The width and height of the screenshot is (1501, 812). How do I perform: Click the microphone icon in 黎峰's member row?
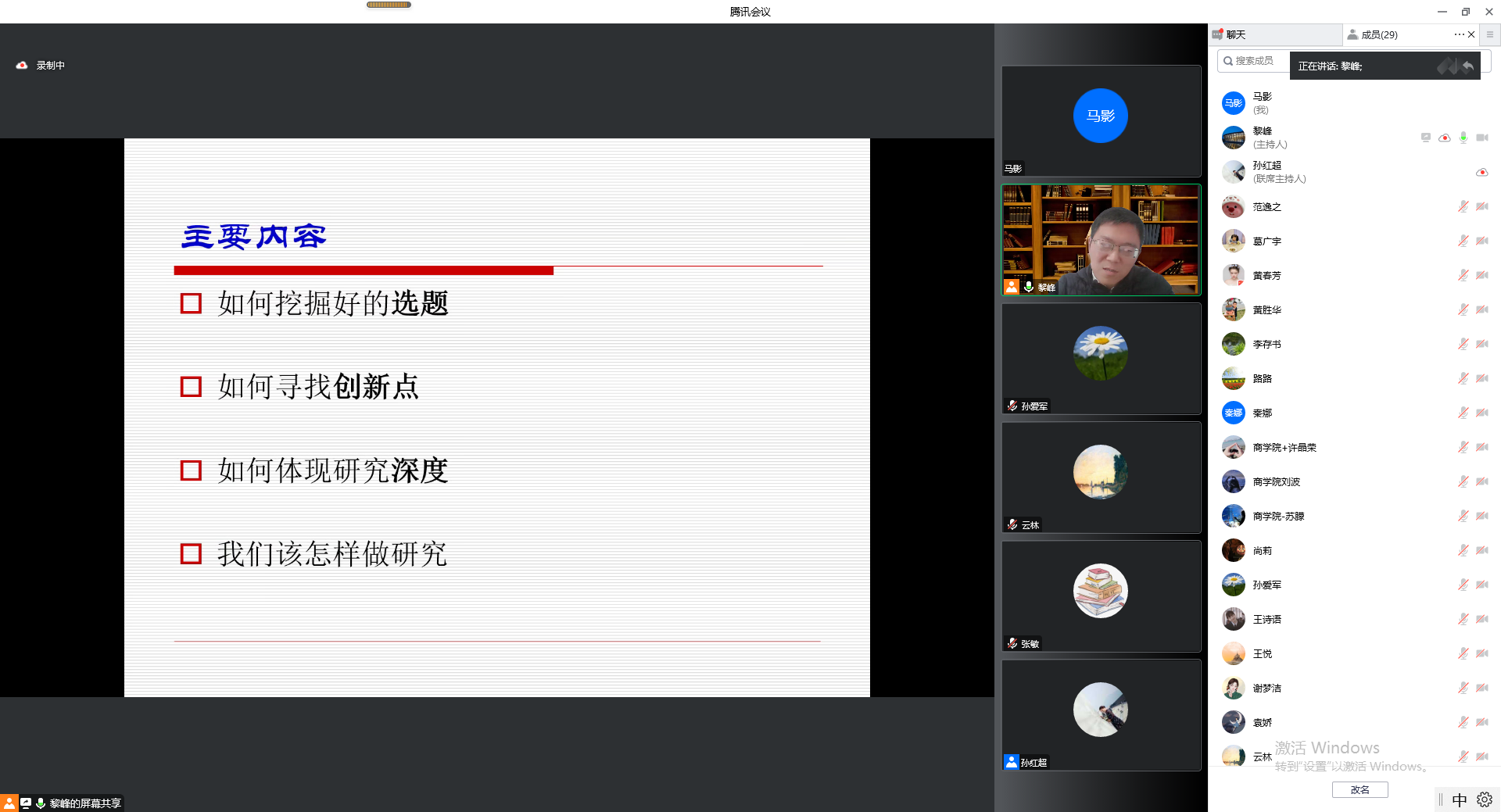coord(1463,138)
